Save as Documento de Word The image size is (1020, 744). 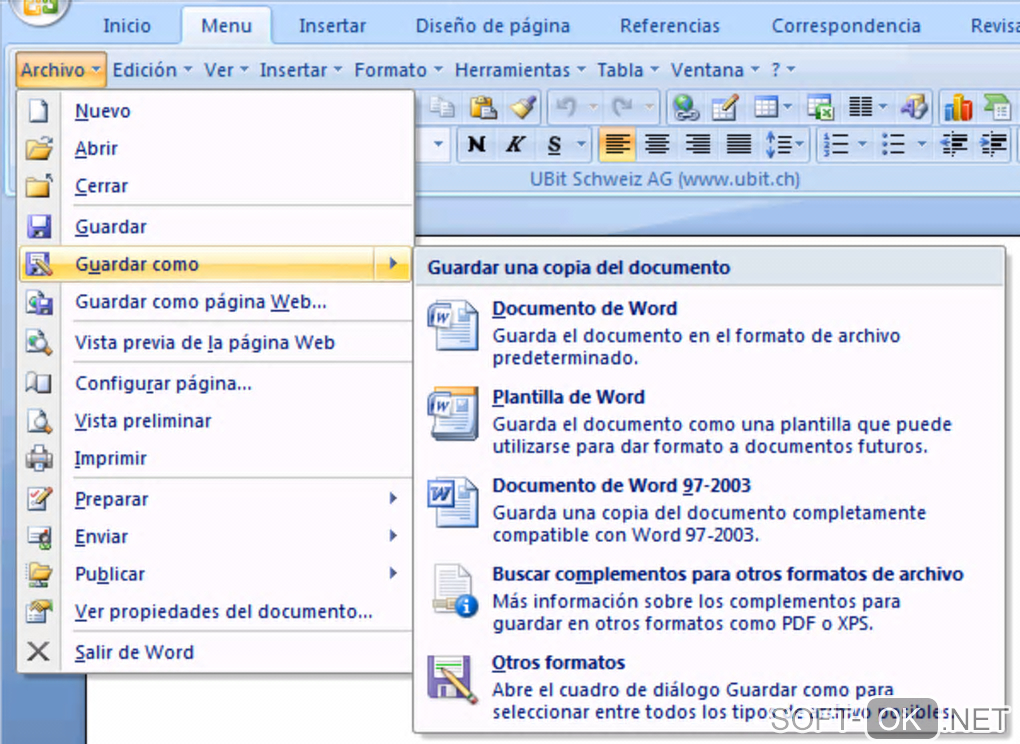[709, 332]
